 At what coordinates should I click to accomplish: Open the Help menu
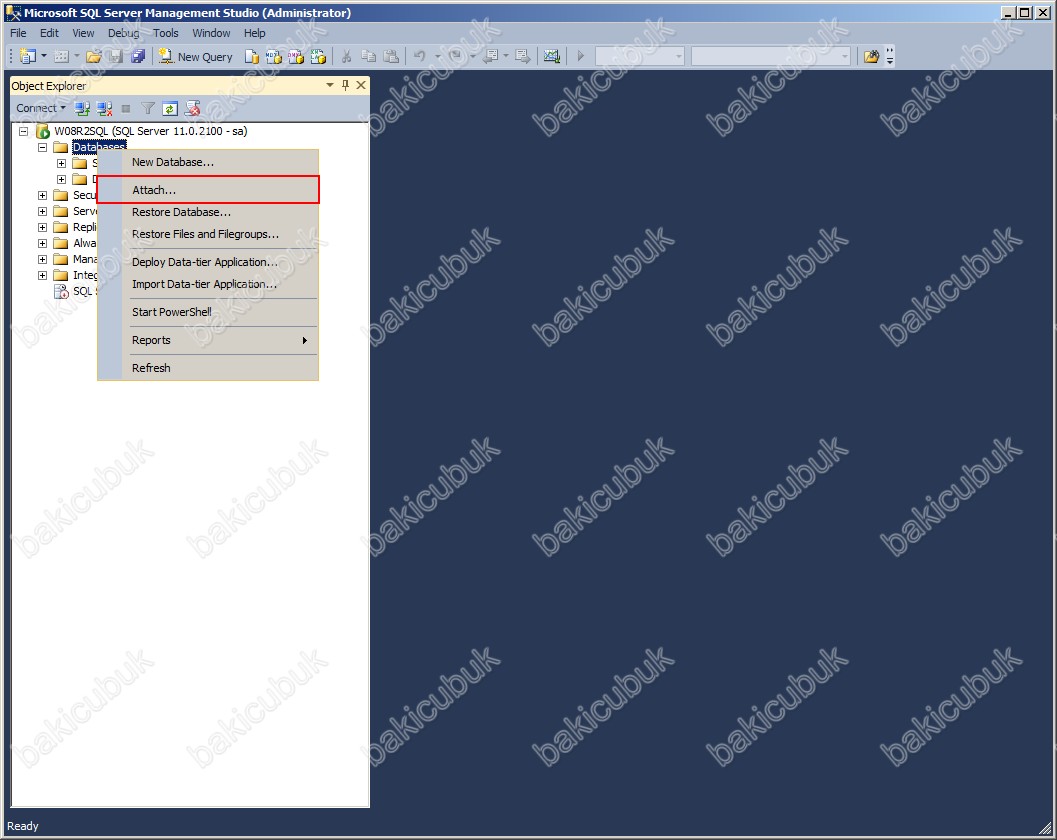coord(254,33)
